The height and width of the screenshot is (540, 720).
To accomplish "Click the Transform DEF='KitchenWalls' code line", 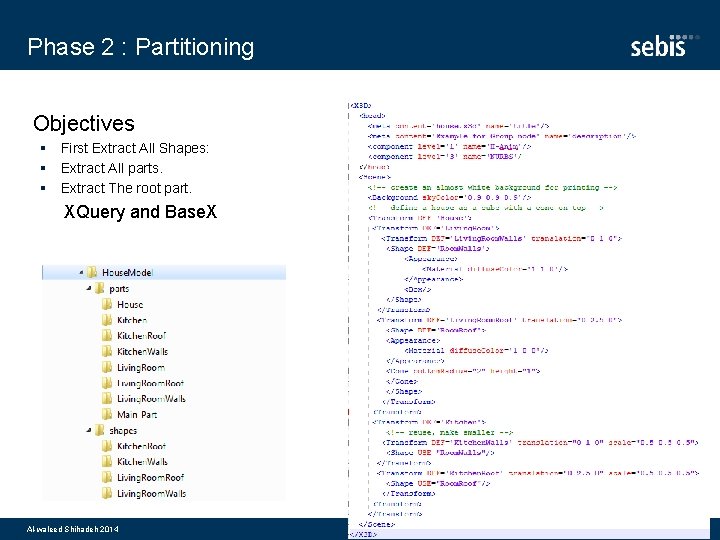I will [x=540, y=442].
